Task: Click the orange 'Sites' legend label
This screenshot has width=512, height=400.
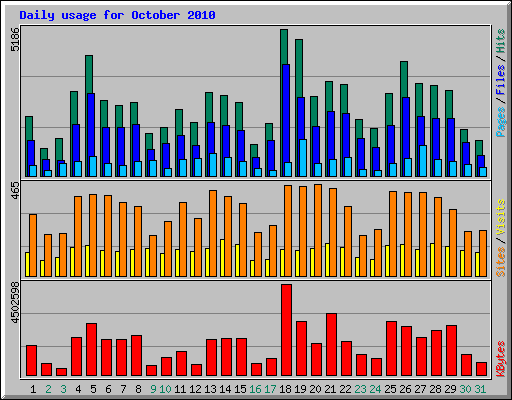Action: 501,262
